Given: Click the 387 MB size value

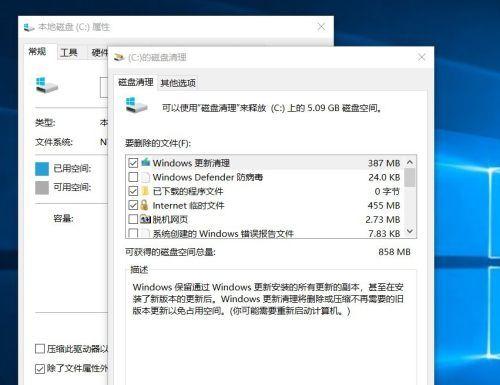Looking at the screenshot, I should click(384, 163).
